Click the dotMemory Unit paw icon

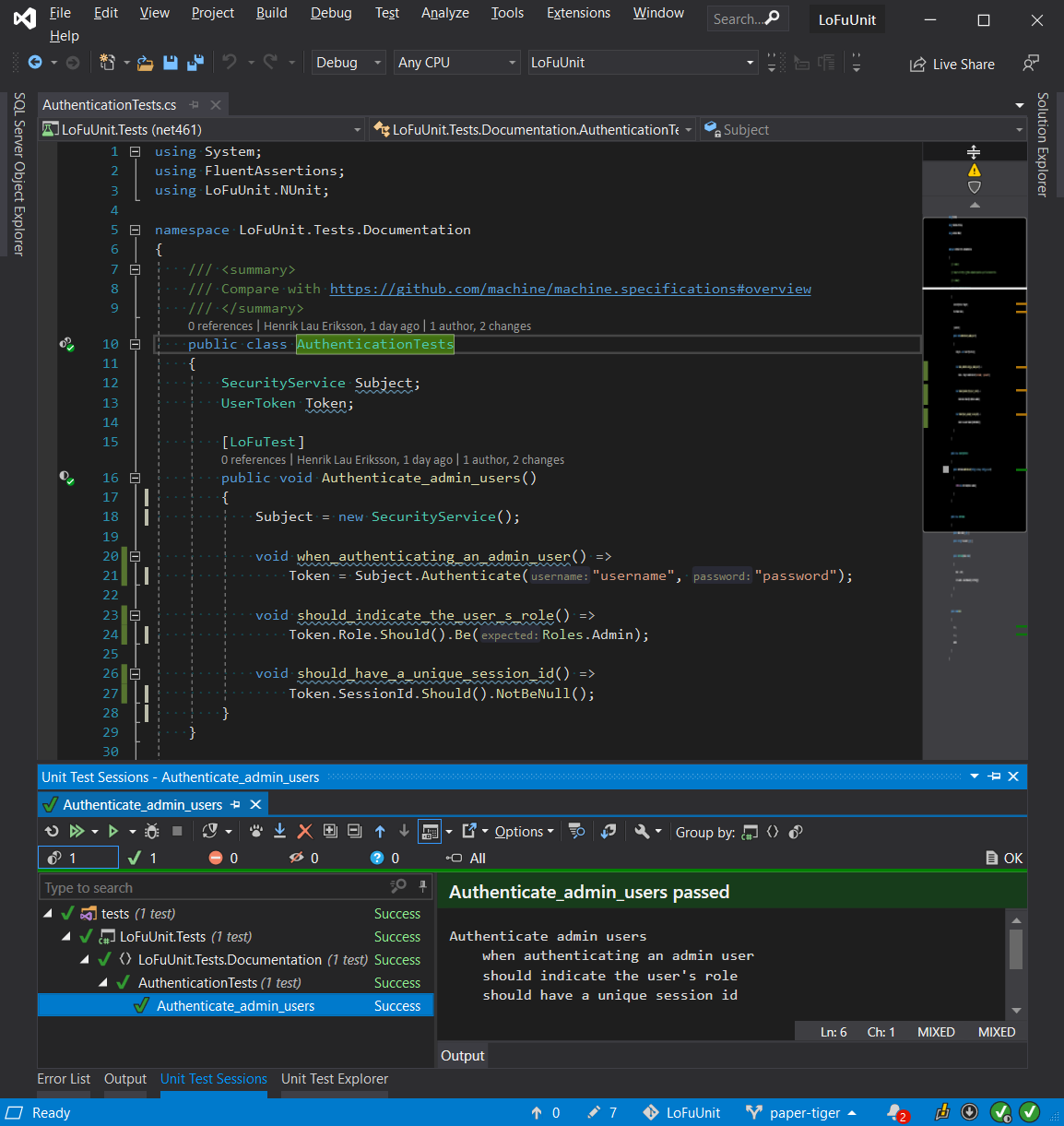pos(255,831)
